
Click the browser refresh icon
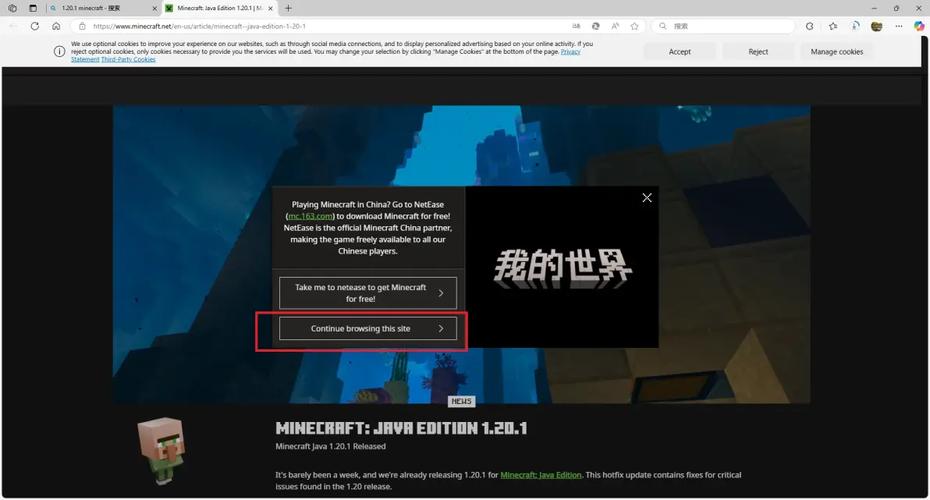click(x=35, y=26)
